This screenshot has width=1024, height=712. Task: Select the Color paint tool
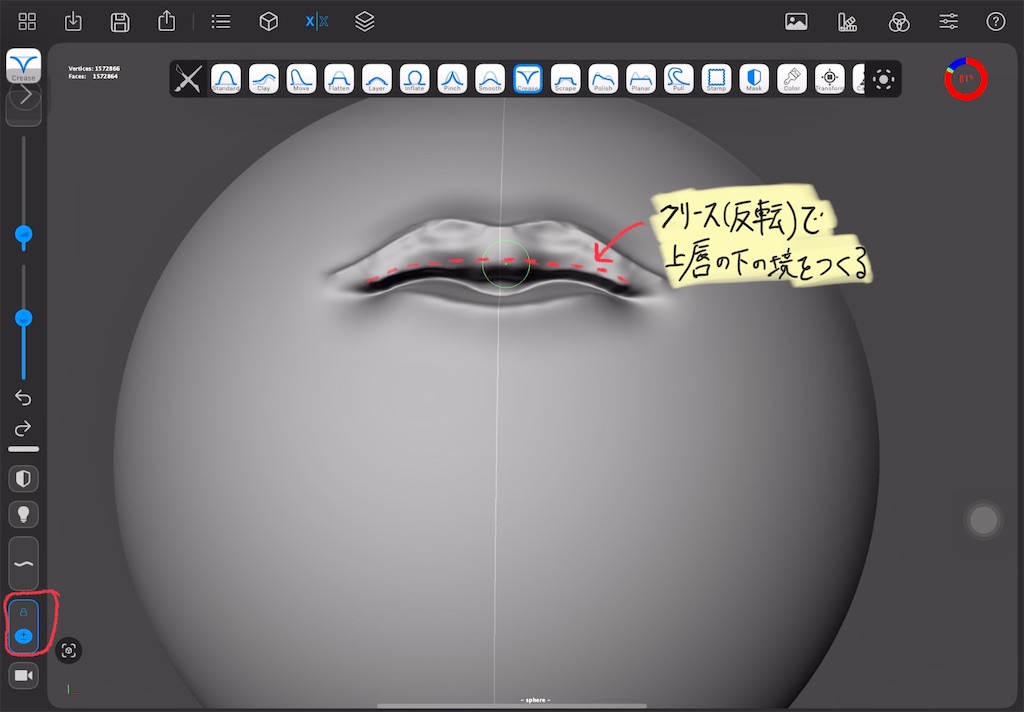tap(792, 78)
